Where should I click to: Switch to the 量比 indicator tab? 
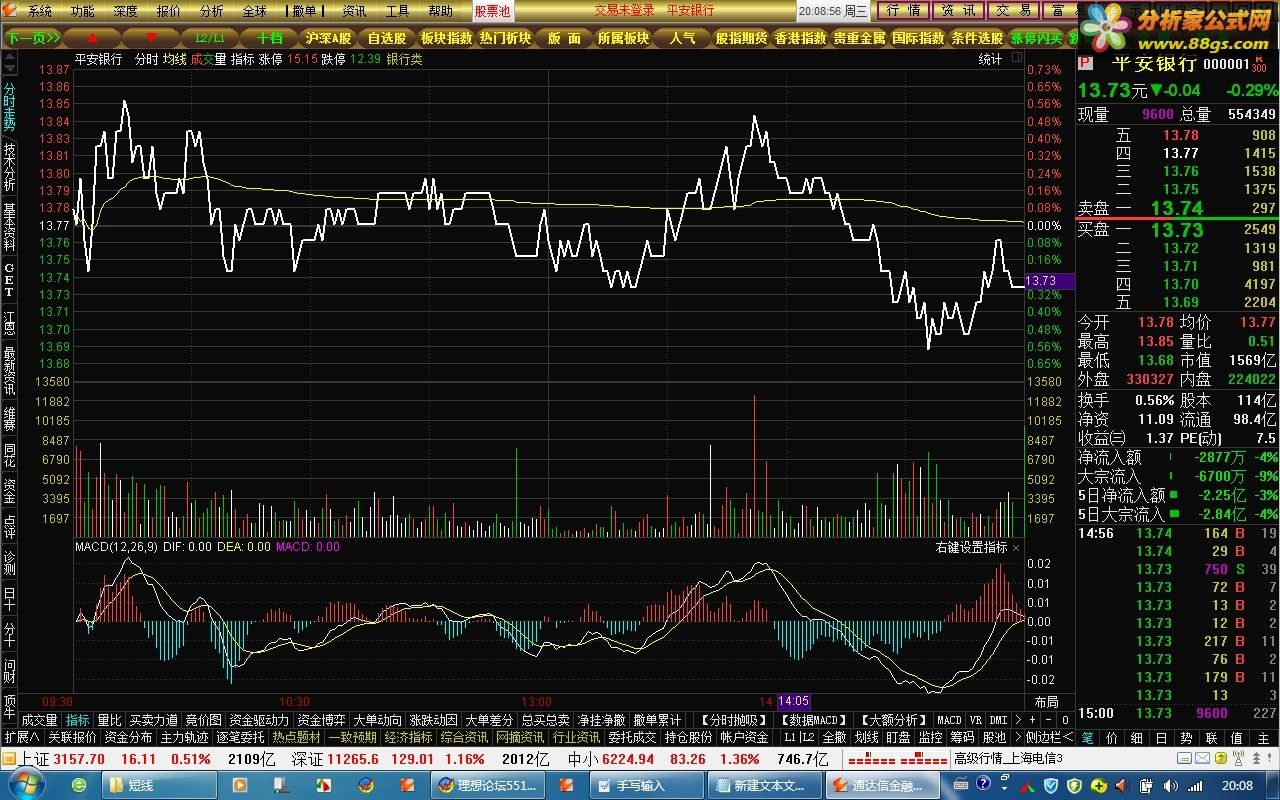[x=109, y=720]
